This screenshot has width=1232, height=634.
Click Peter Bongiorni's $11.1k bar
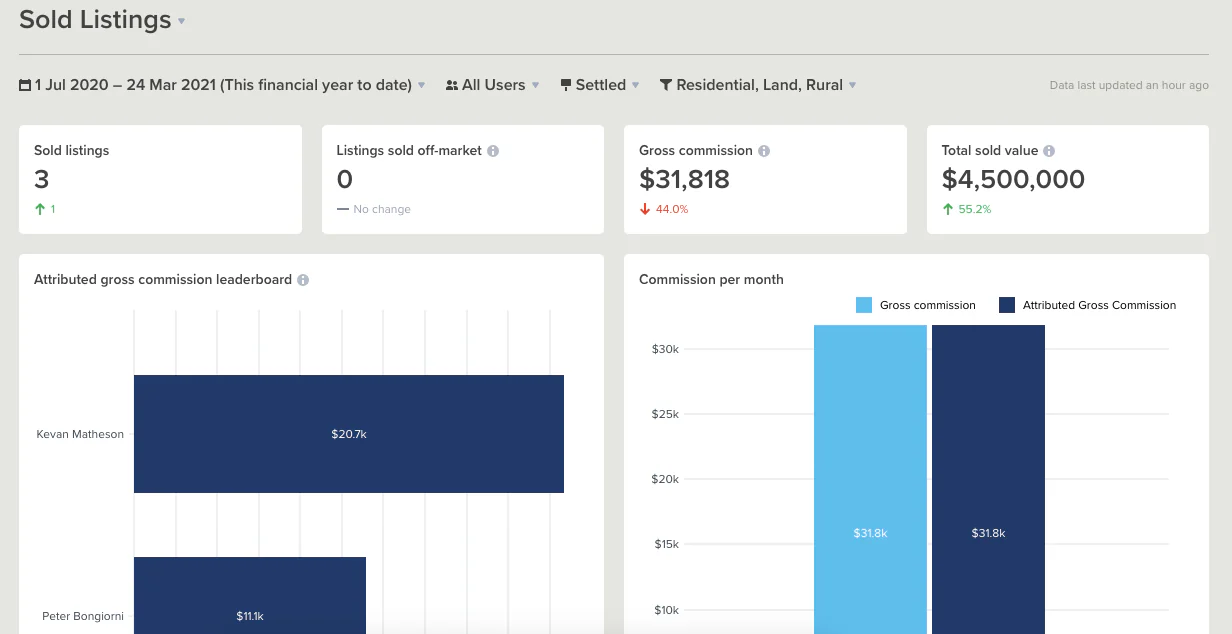click(250, 595)
